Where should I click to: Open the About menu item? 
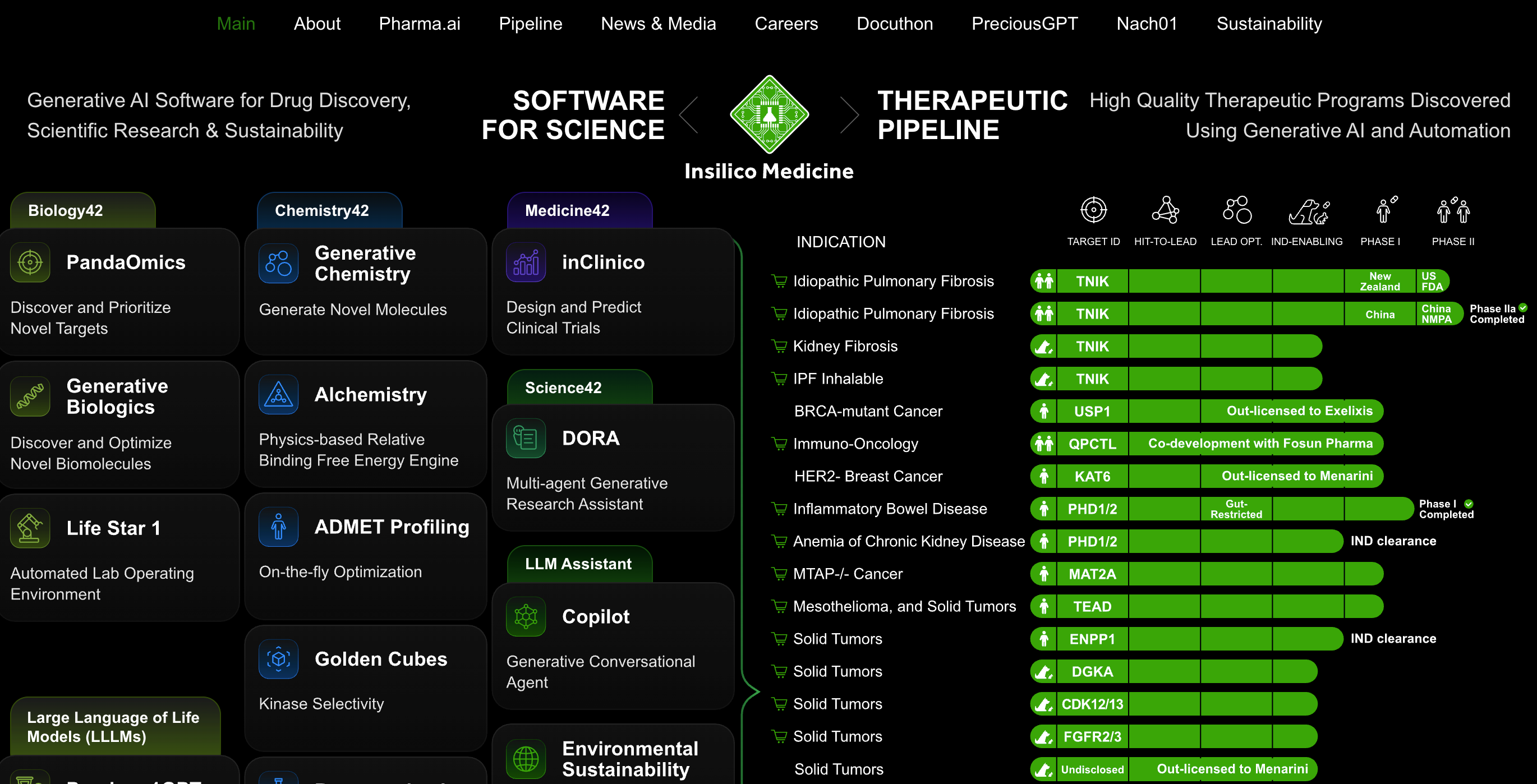tap(317, 24)
